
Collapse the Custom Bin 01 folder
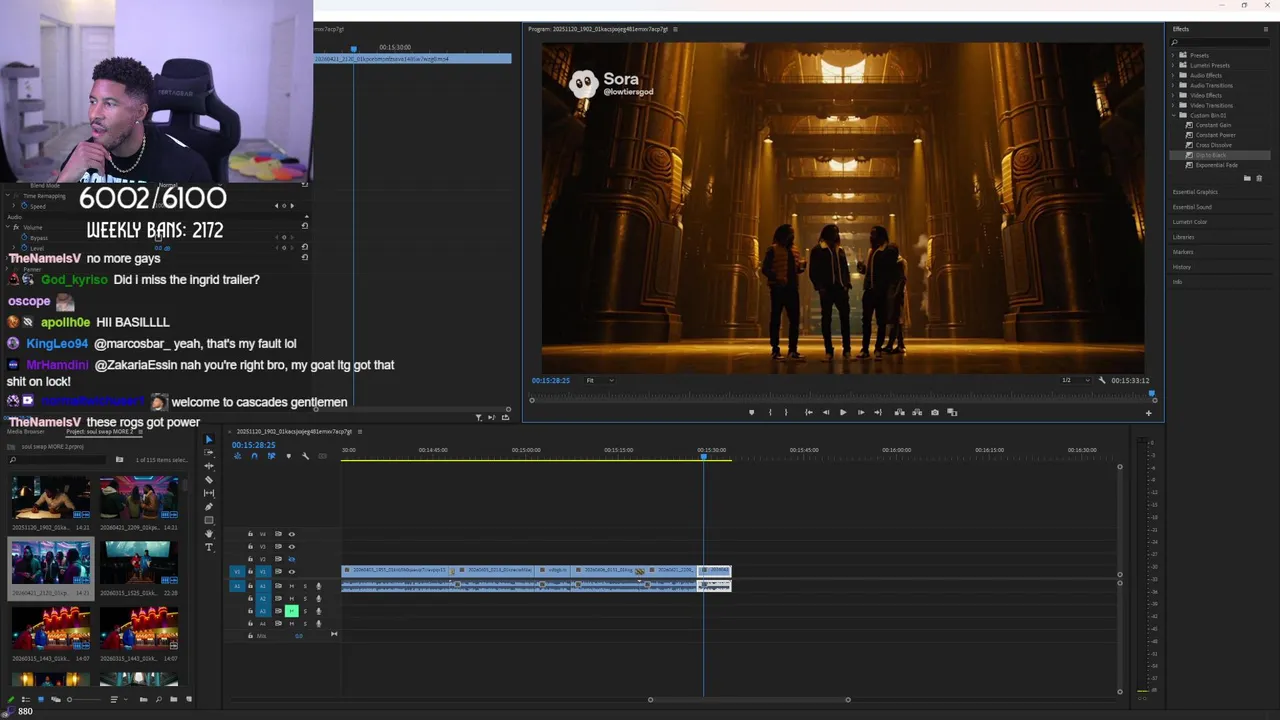coord(1174,115)
